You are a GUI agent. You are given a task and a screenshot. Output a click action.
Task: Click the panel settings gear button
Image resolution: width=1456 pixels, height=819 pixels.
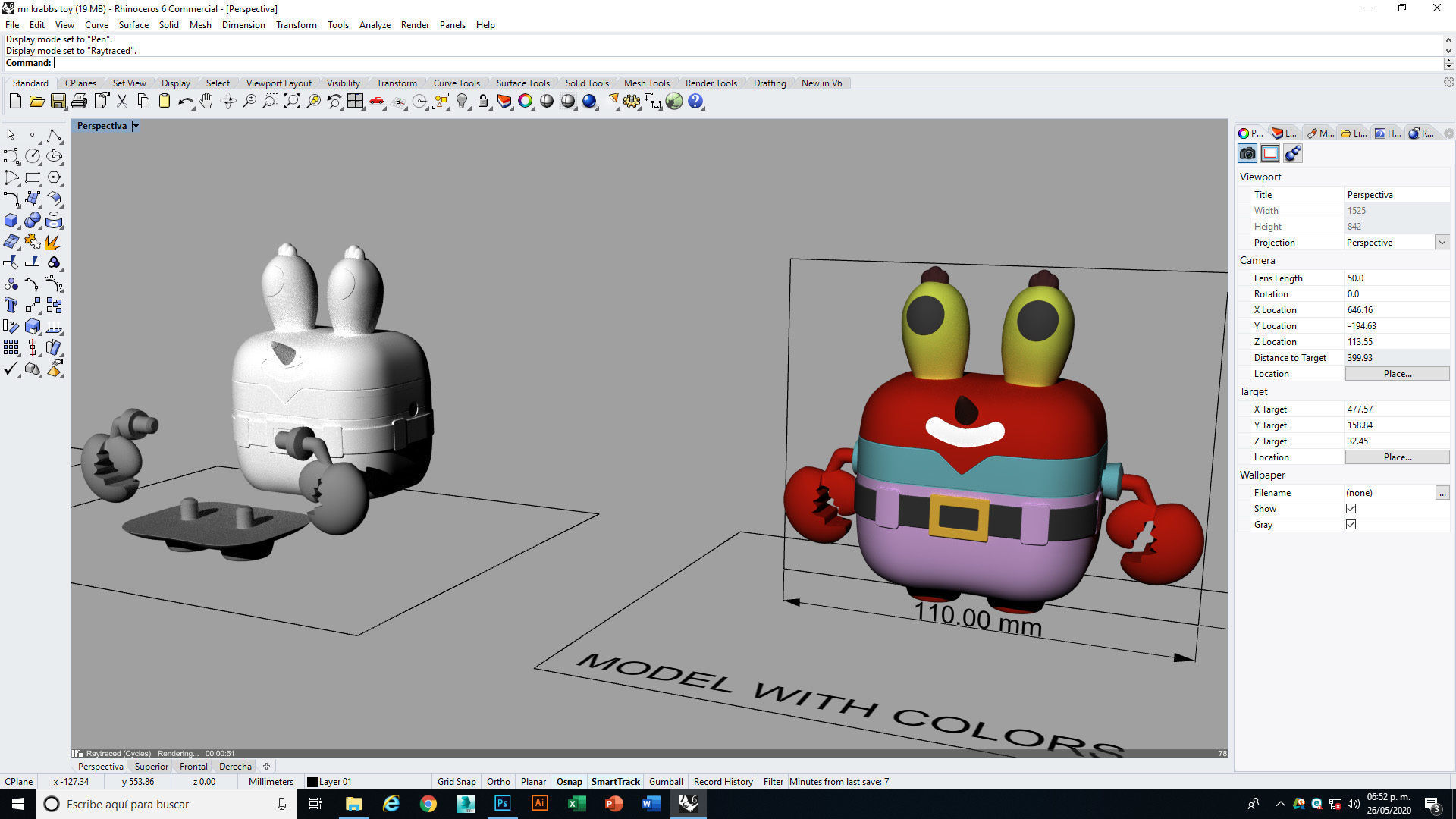click(x=1448, y=133)
